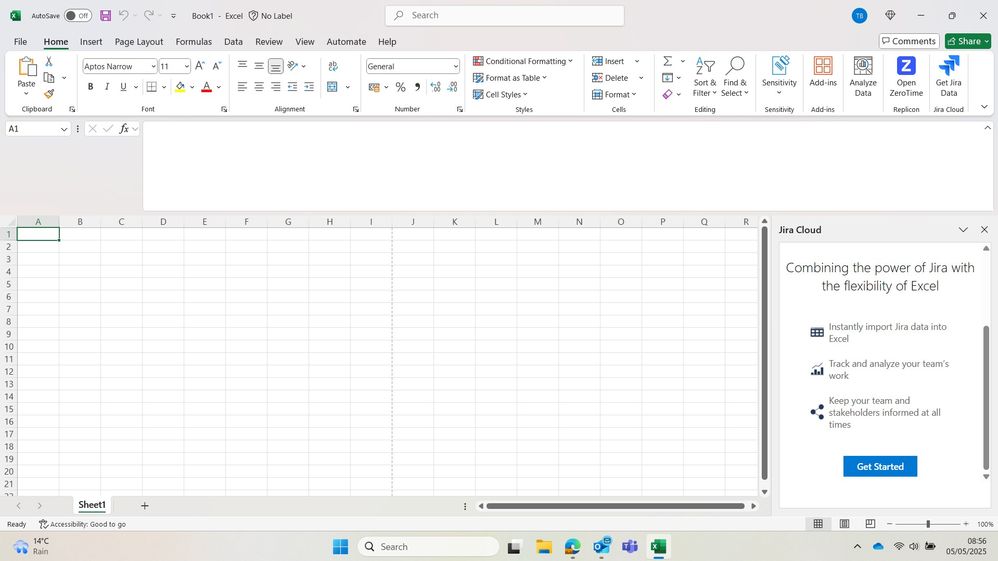Click the Share button
The width and height of the screenshot is (998, 561).
tap(967, 41)
